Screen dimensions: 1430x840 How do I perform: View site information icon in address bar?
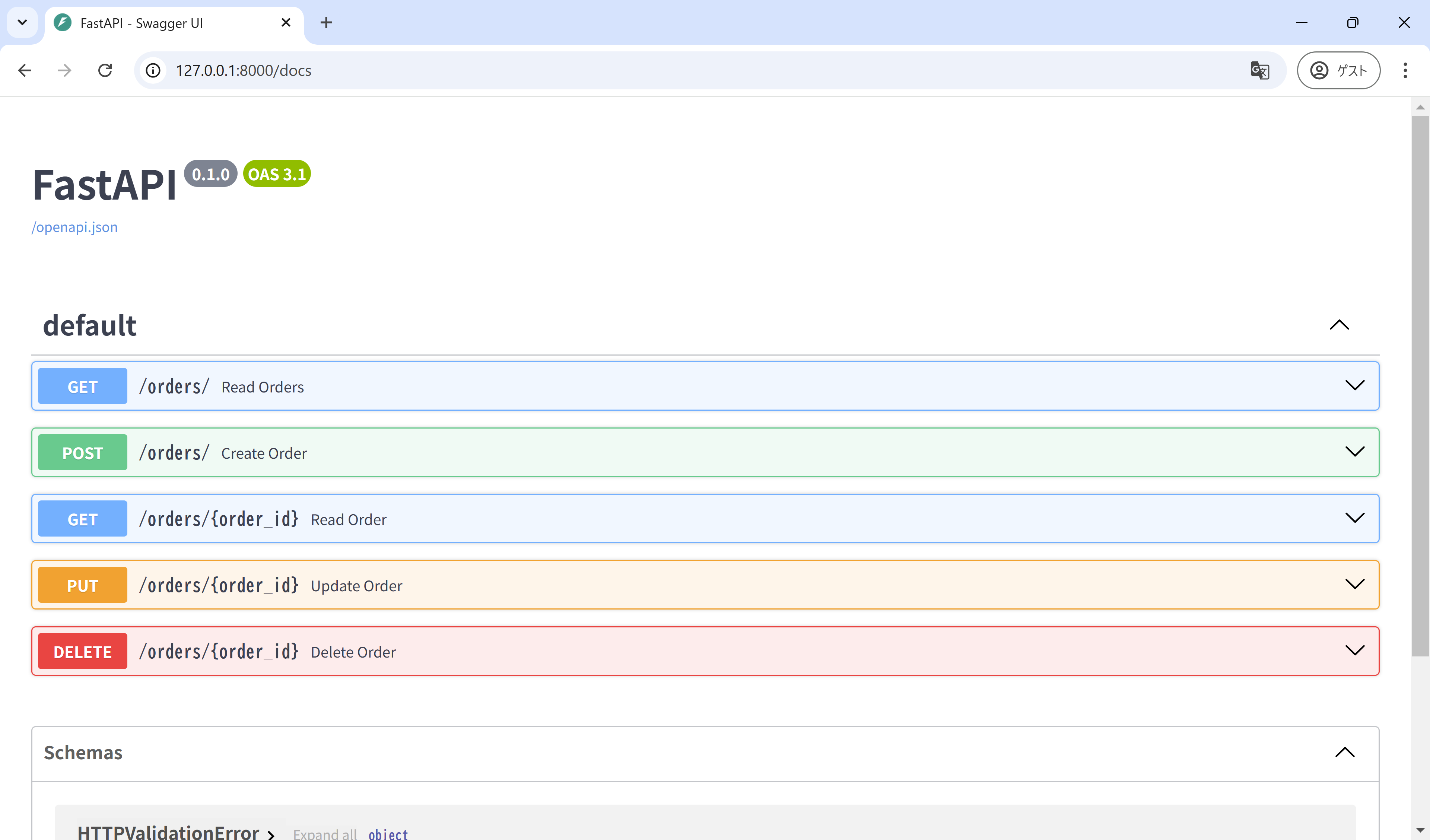153,70
